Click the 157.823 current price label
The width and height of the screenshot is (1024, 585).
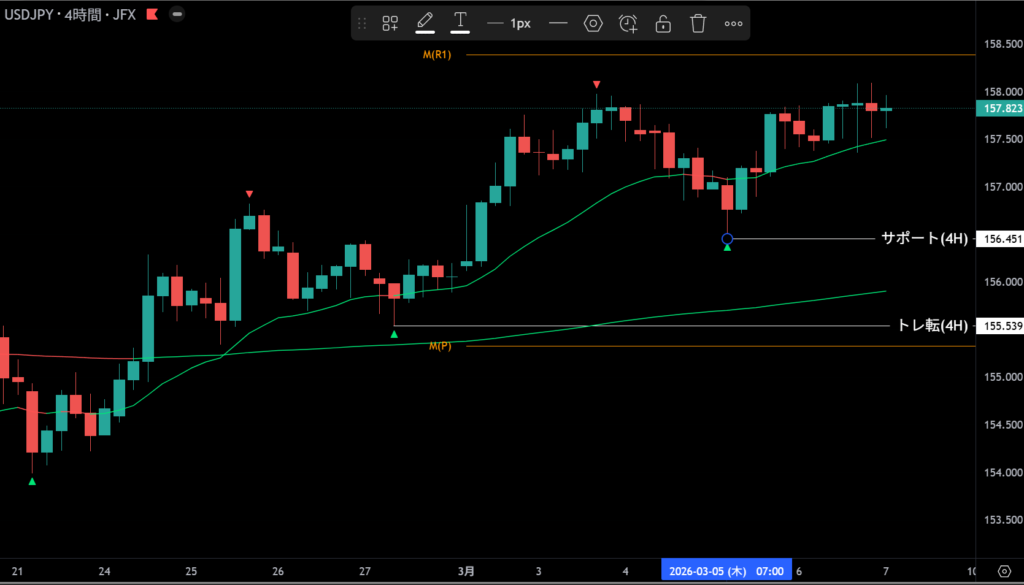(1001, 108)
